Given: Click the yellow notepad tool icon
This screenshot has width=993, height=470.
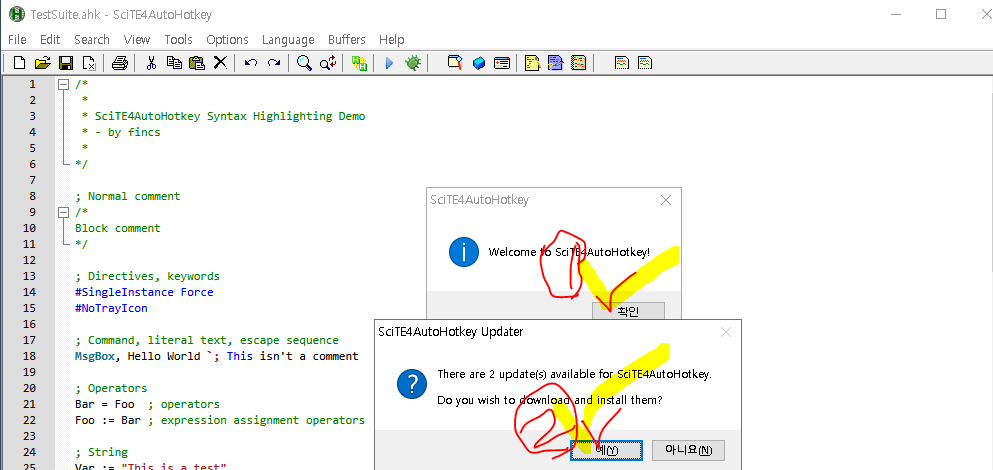Looking at the screenshot, I should (533, 63).
